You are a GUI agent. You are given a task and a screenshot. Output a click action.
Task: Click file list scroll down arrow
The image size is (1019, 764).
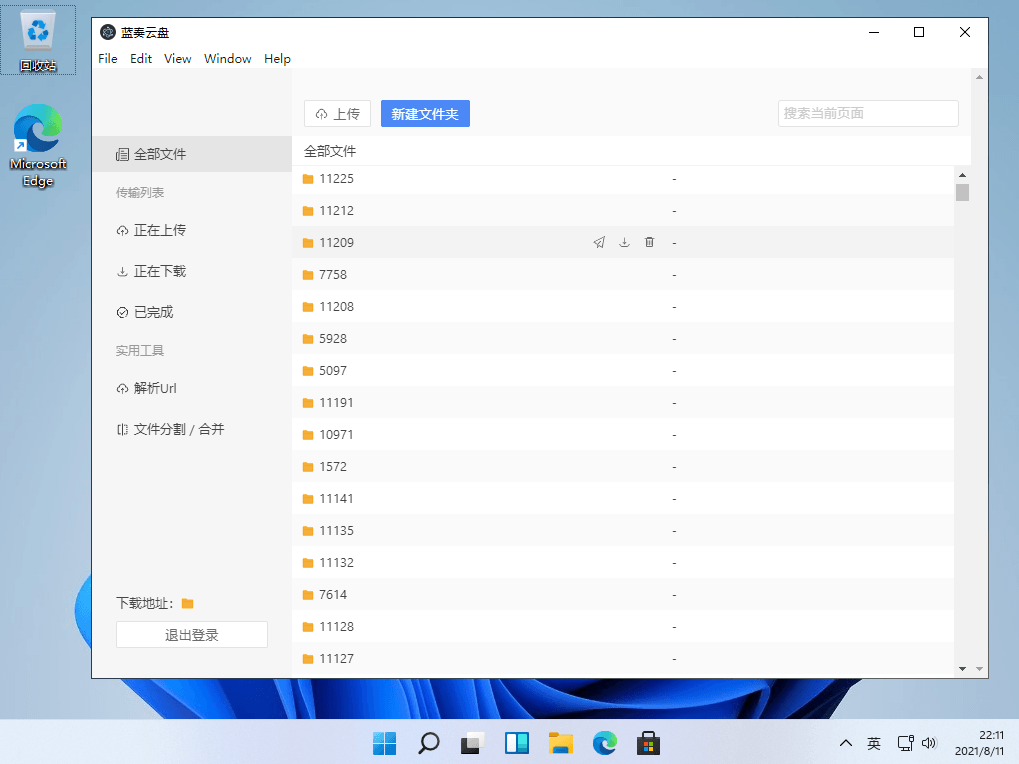coord(962,669)
